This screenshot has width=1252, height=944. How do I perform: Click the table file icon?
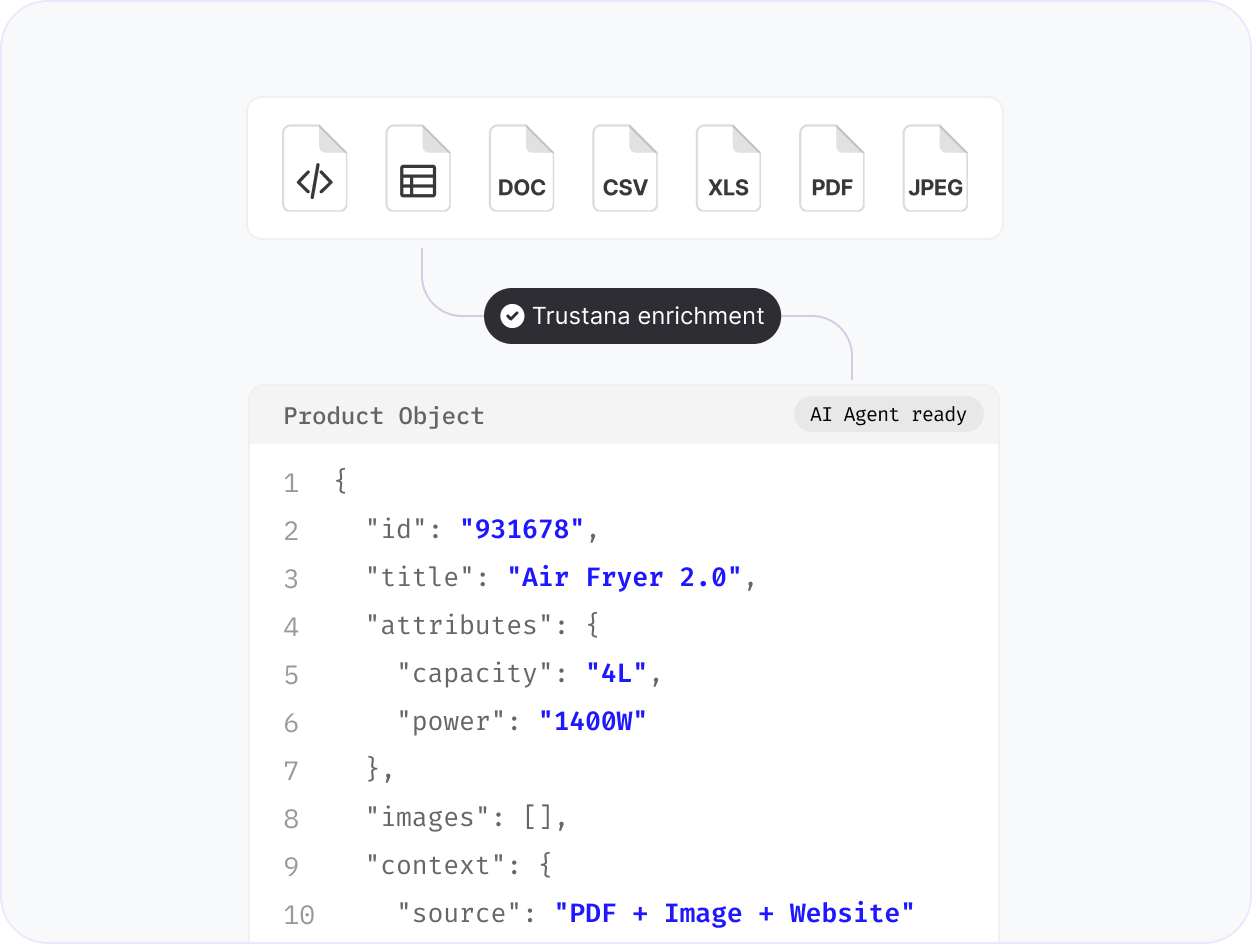pos(418,168)
